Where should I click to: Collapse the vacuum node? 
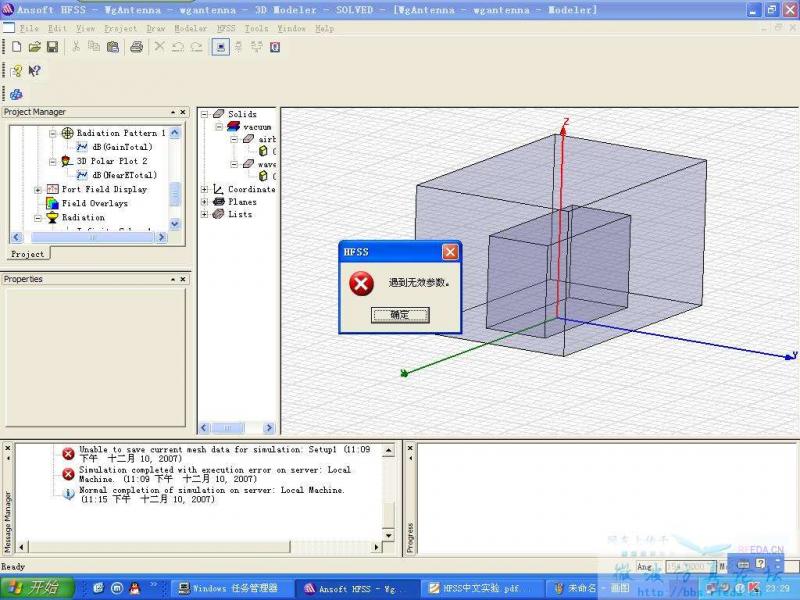(219, 127)
